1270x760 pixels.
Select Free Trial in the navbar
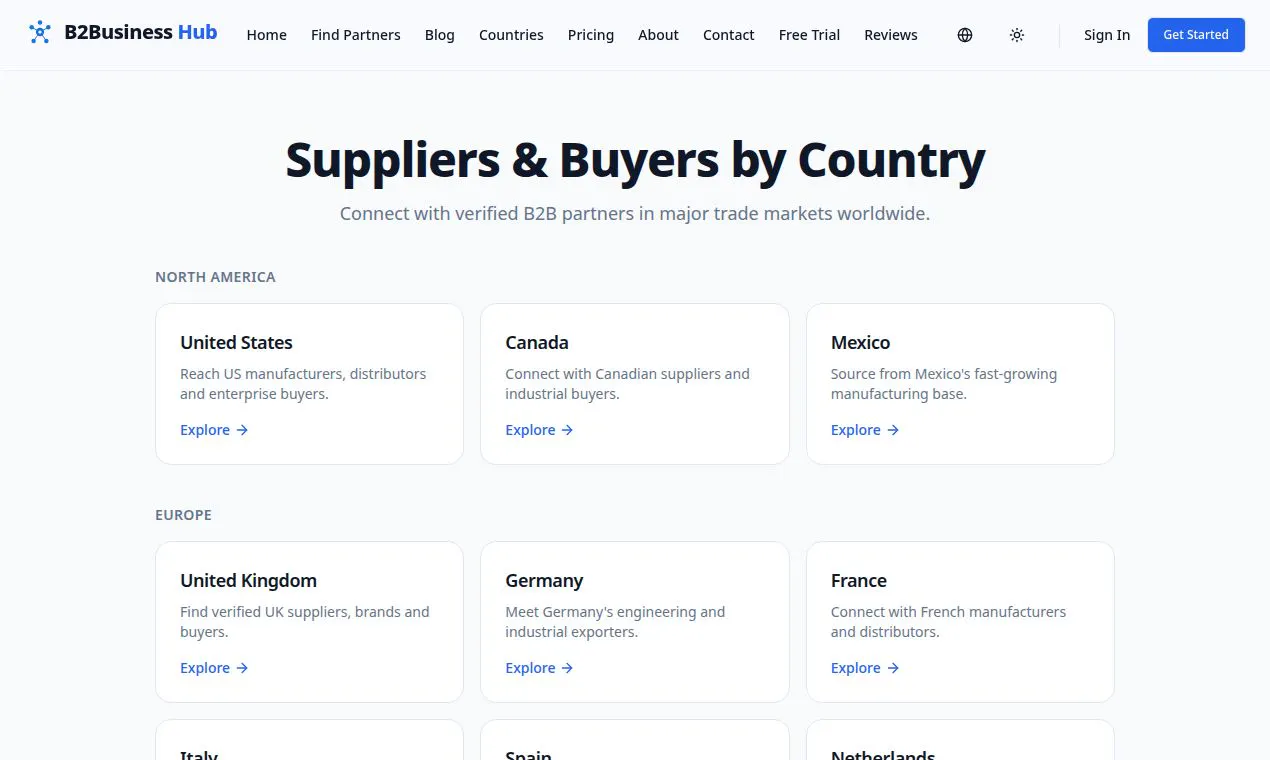click(x=810, y=35)
